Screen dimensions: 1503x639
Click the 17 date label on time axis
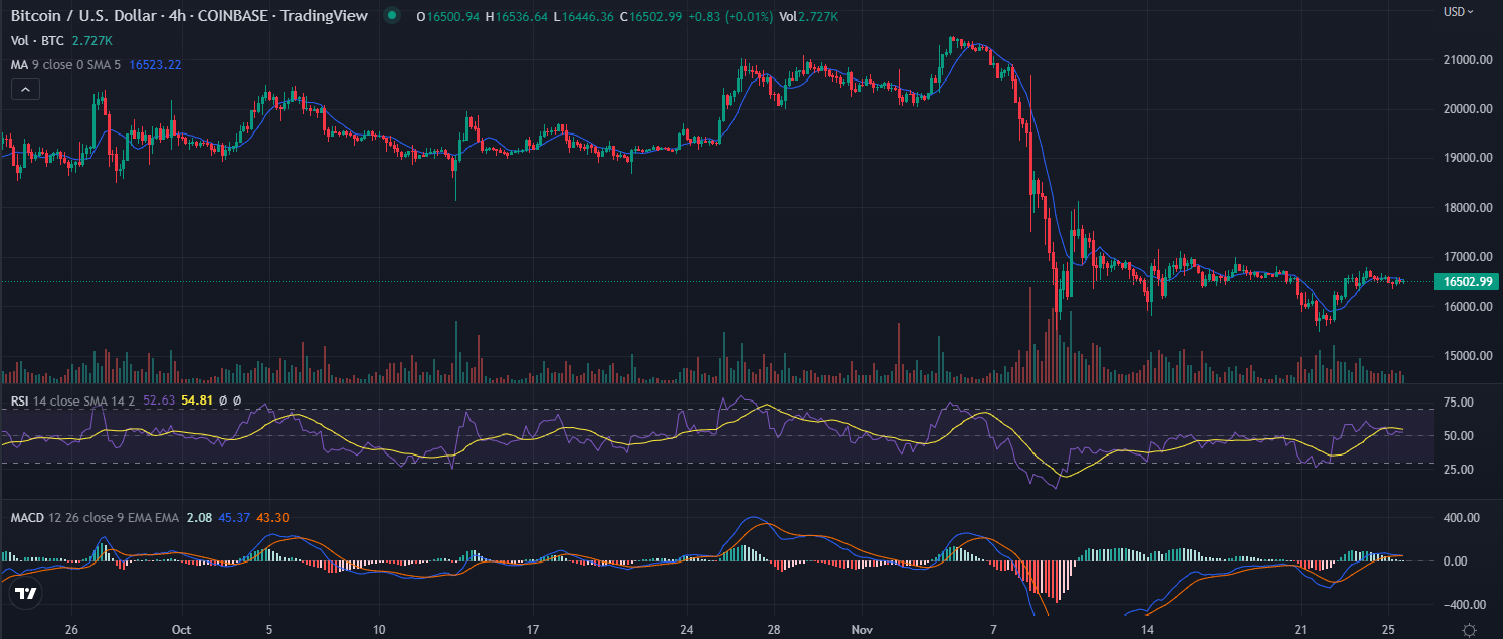pos(533,631)
